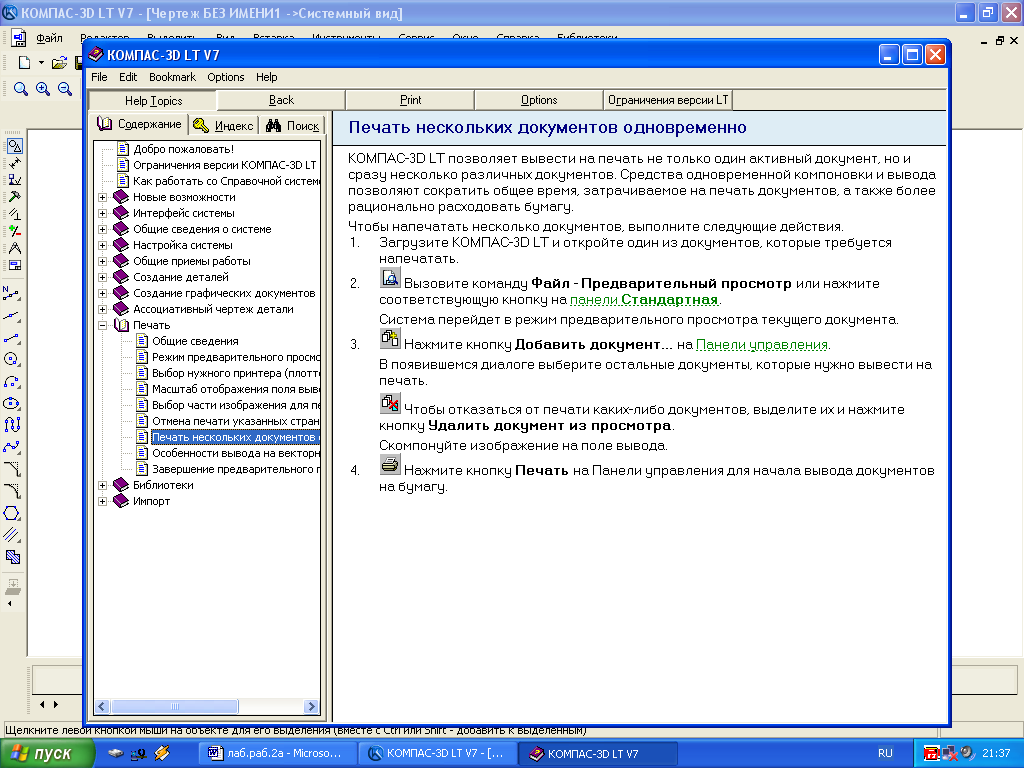This screenshot has height=768, width=1024.
Task: Select the Fillet tool
Action: (x=12, y=491)
